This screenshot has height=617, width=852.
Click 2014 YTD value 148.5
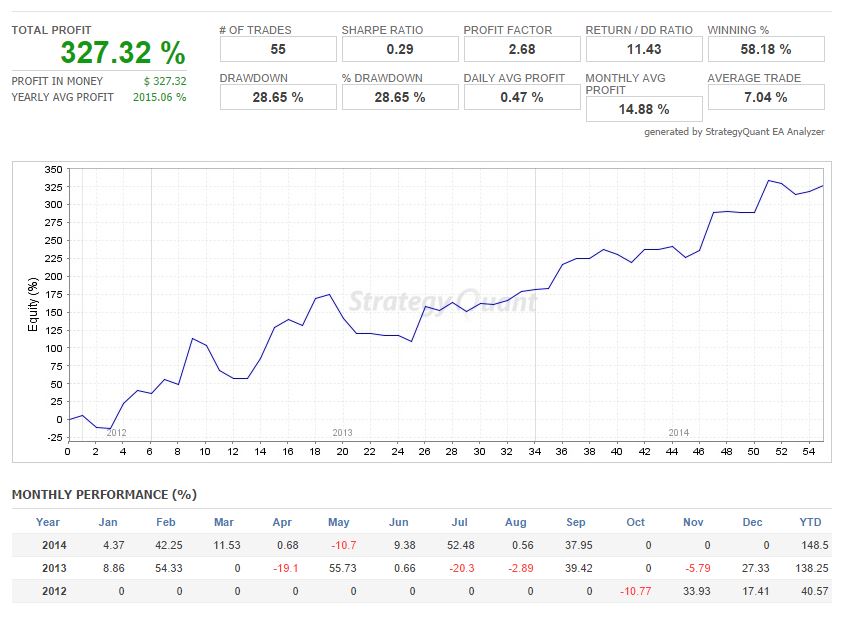click(815, 545)
